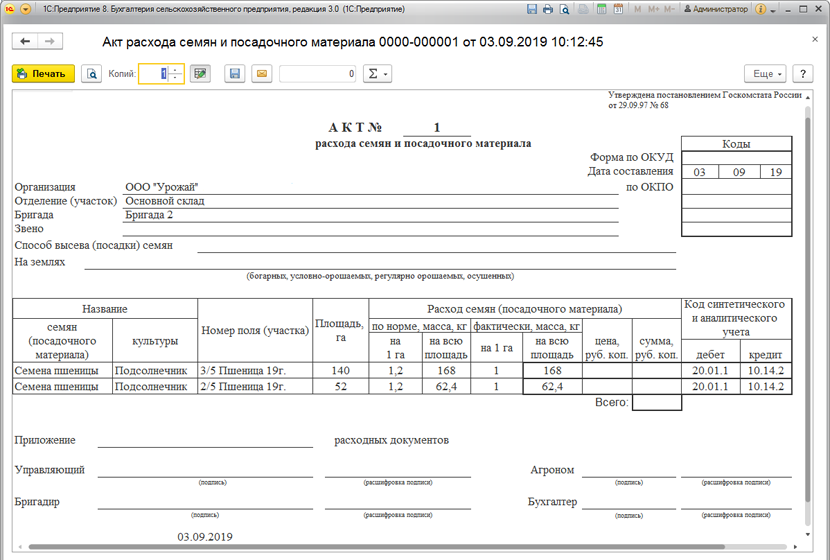
Task: Go forward with the right arrow button
Action: point(50,41)
